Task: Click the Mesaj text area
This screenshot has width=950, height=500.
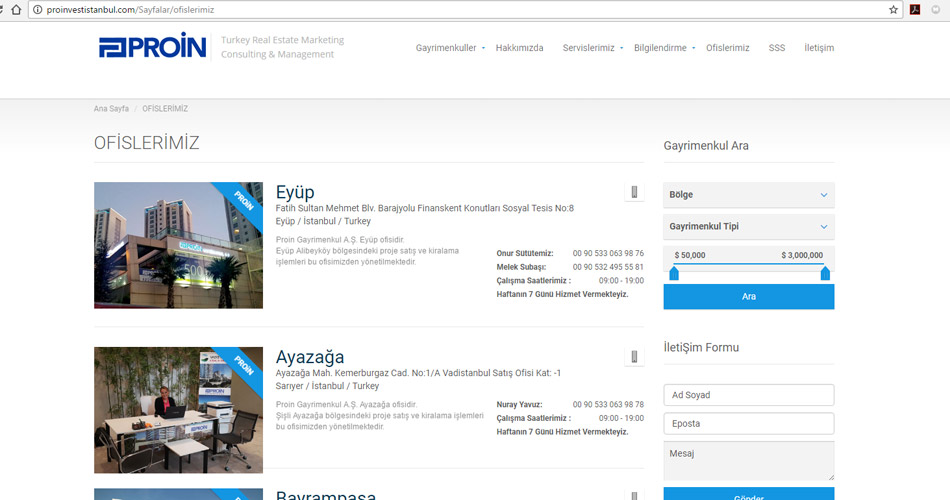Action: (x=748, y=461)
